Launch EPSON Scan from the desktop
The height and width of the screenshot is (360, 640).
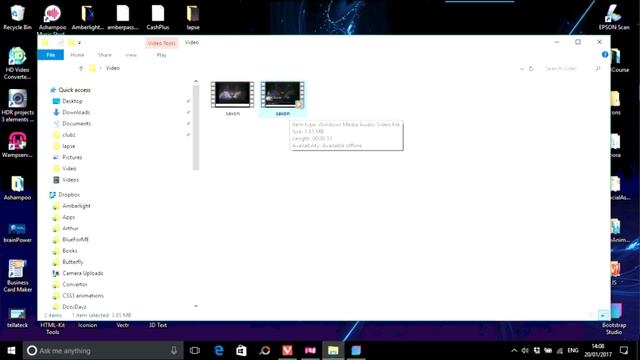(x=614, y=17)
